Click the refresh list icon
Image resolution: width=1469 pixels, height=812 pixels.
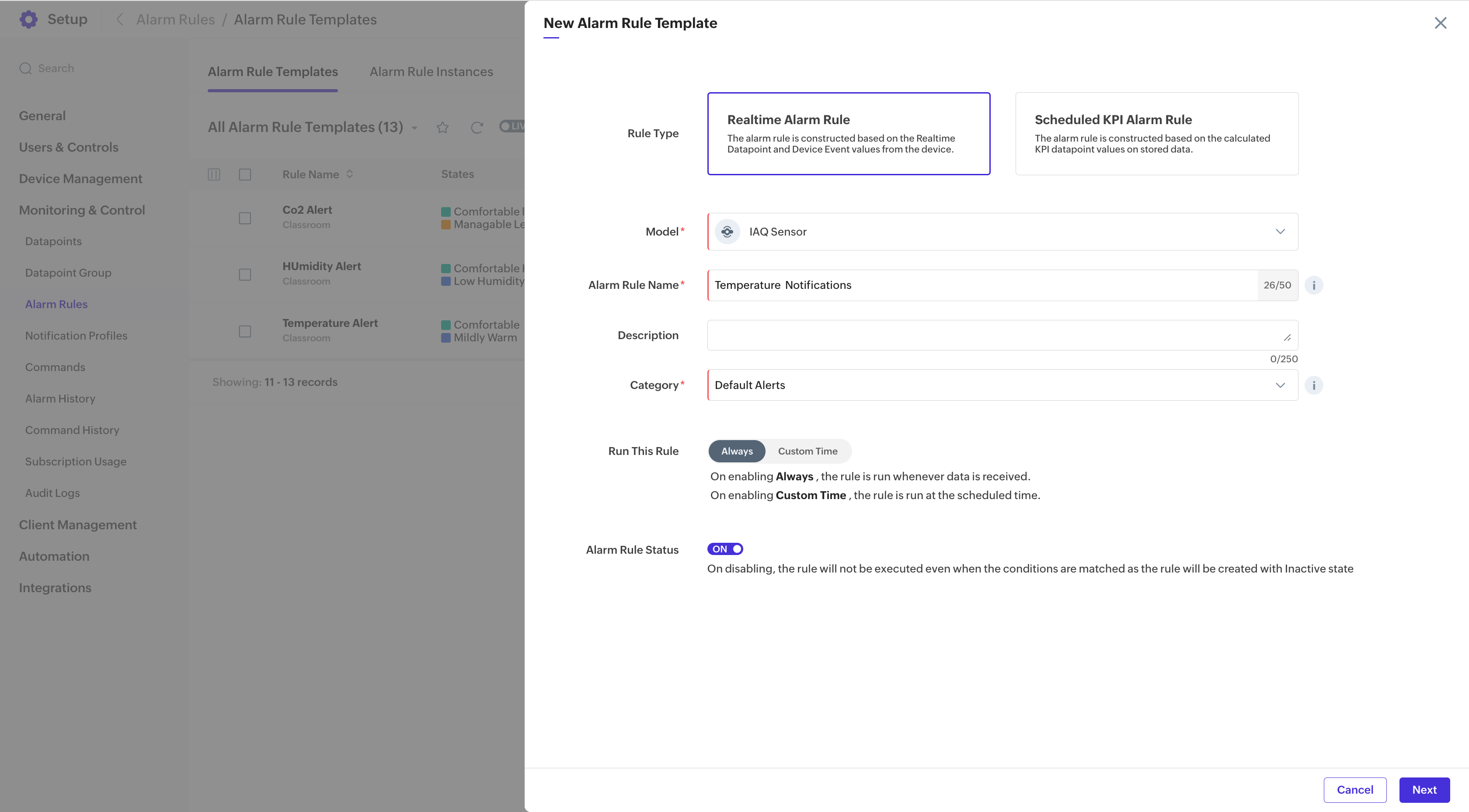[477, 127]
